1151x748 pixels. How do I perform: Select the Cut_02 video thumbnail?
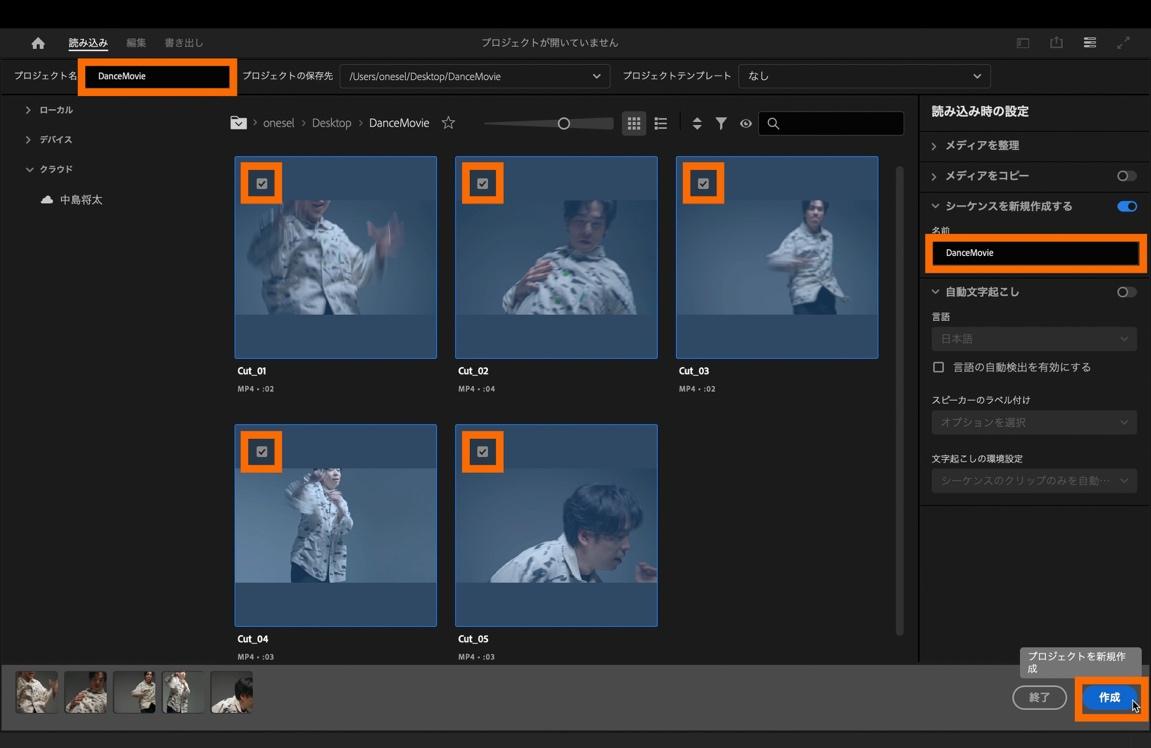pyautogui.click(x=556, y=257)
